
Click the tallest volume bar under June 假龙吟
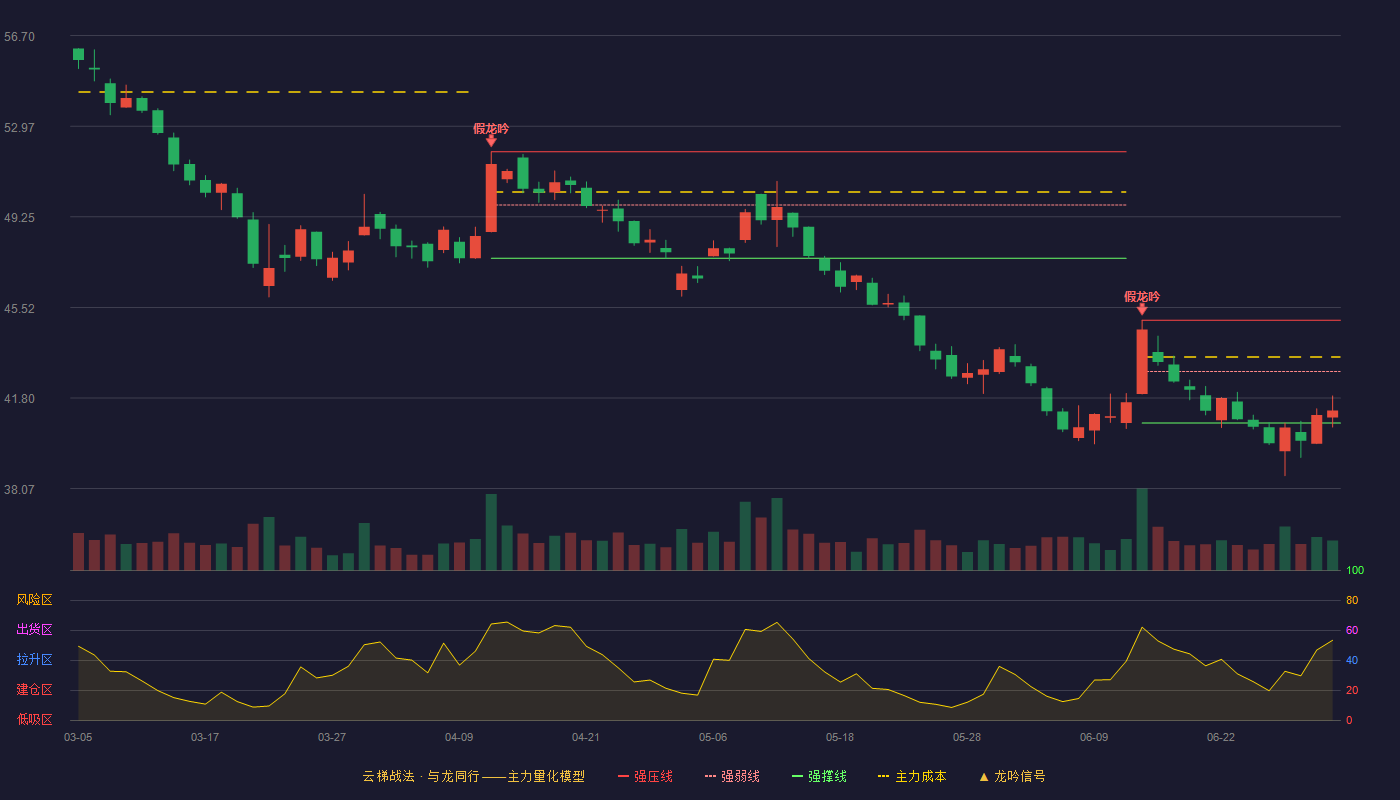pyautogui.click(x=1142, y=529)
